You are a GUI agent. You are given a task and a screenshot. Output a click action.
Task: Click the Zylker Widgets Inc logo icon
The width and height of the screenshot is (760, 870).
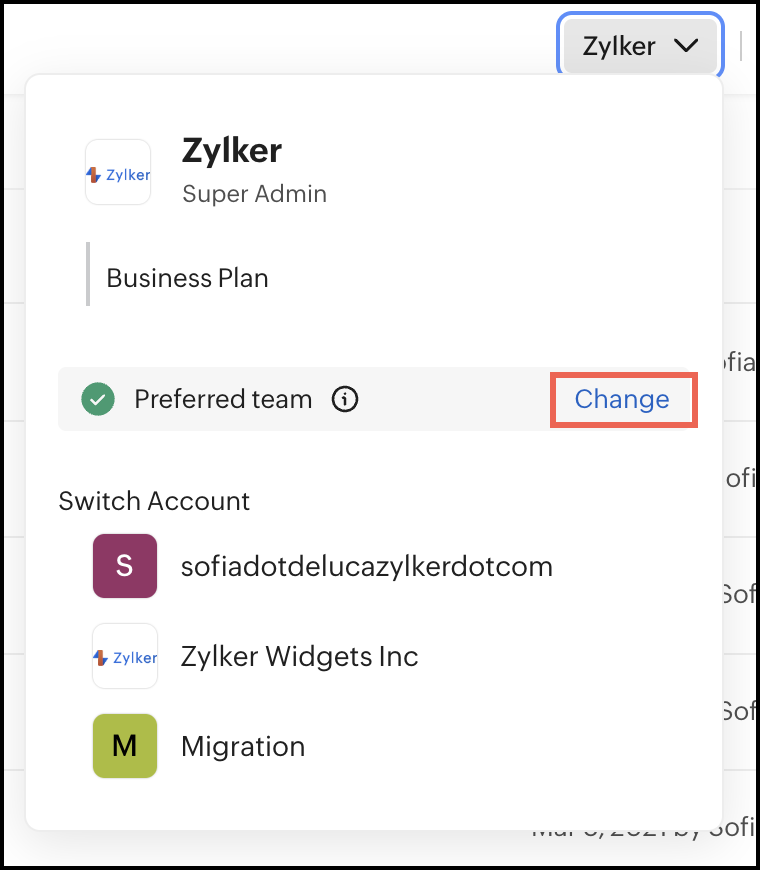point(124,657)
